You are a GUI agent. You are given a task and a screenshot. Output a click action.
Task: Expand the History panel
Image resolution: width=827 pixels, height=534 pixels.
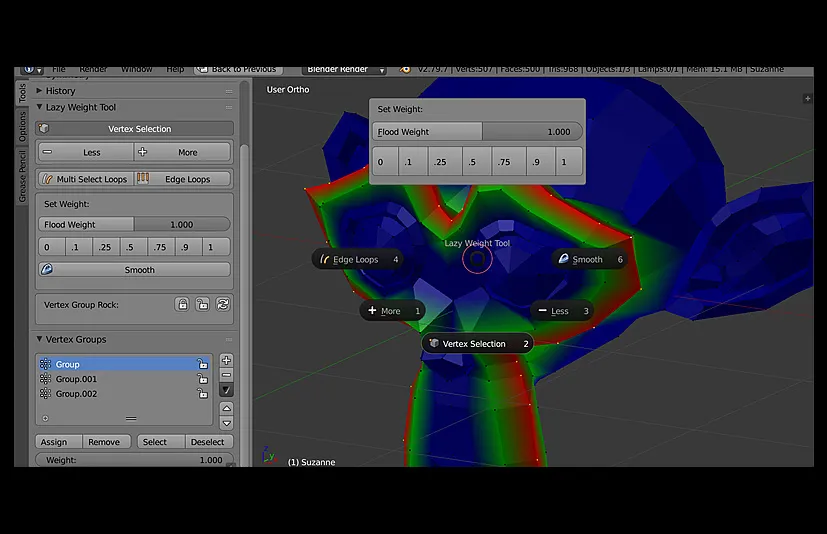(x=39, y=91)
